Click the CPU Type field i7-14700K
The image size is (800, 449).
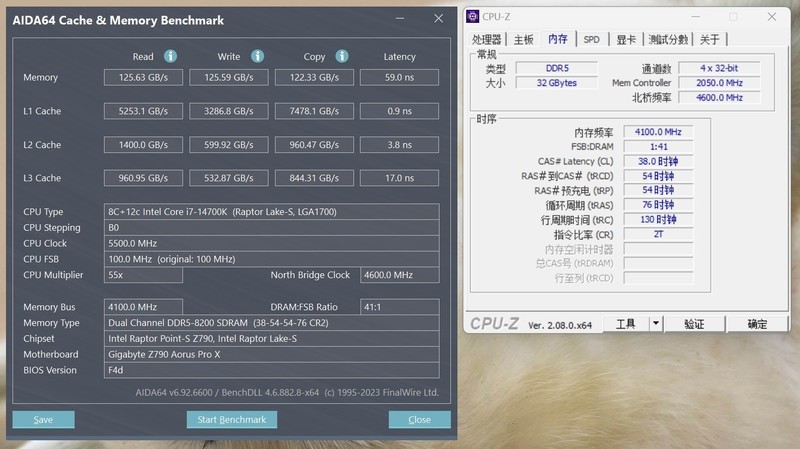click(271, 212)
